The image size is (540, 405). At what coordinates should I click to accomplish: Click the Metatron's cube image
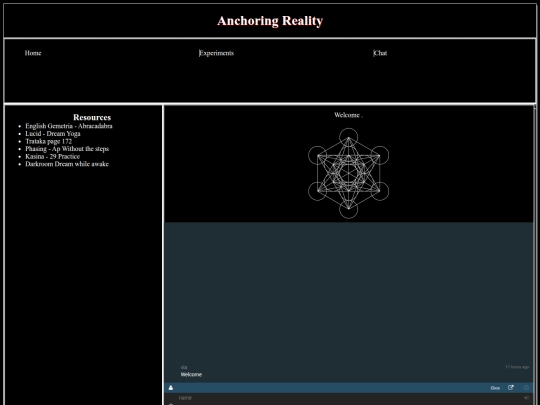tap(349, 173)
